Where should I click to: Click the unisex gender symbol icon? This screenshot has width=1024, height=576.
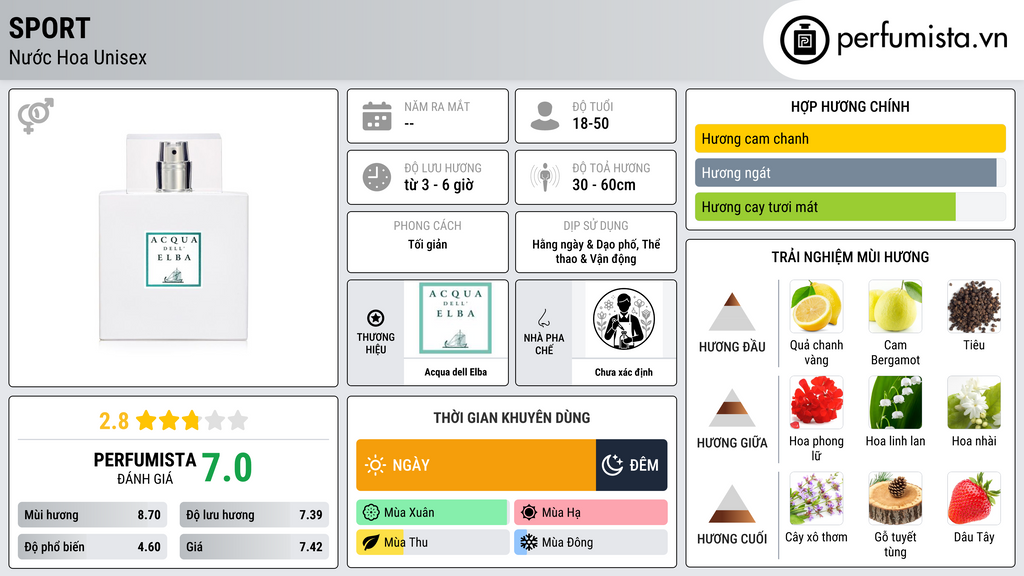36,116
